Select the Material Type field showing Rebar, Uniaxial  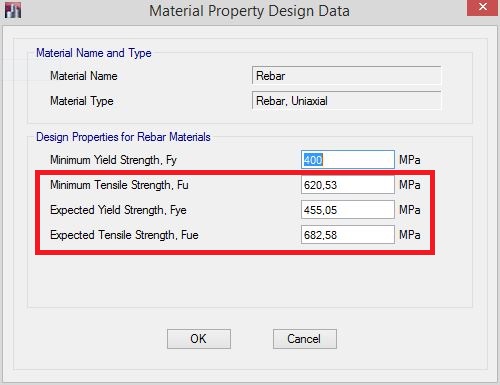click(x=346, y=101)
